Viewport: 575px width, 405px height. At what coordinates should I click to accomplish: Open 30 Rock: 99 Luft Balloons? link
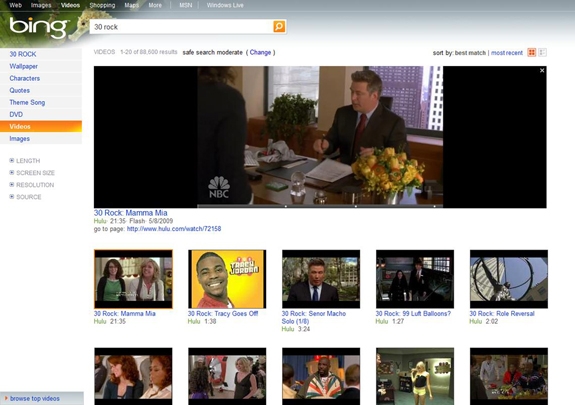point(413,314)
